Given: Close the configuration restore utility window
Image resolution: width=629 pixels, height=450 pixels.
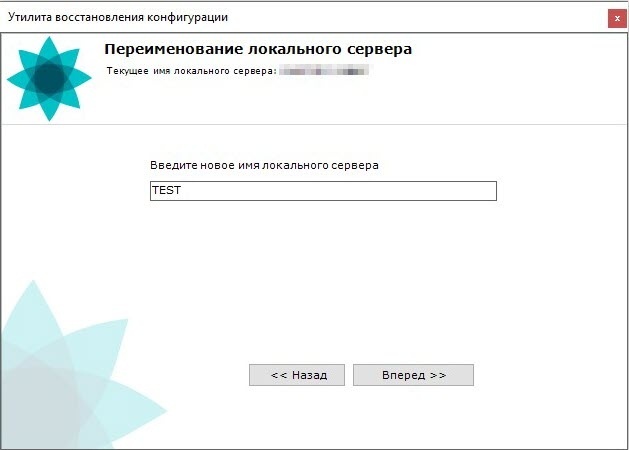Looking at the screenshot, I should pyautogui.click(x=617, y=18).
